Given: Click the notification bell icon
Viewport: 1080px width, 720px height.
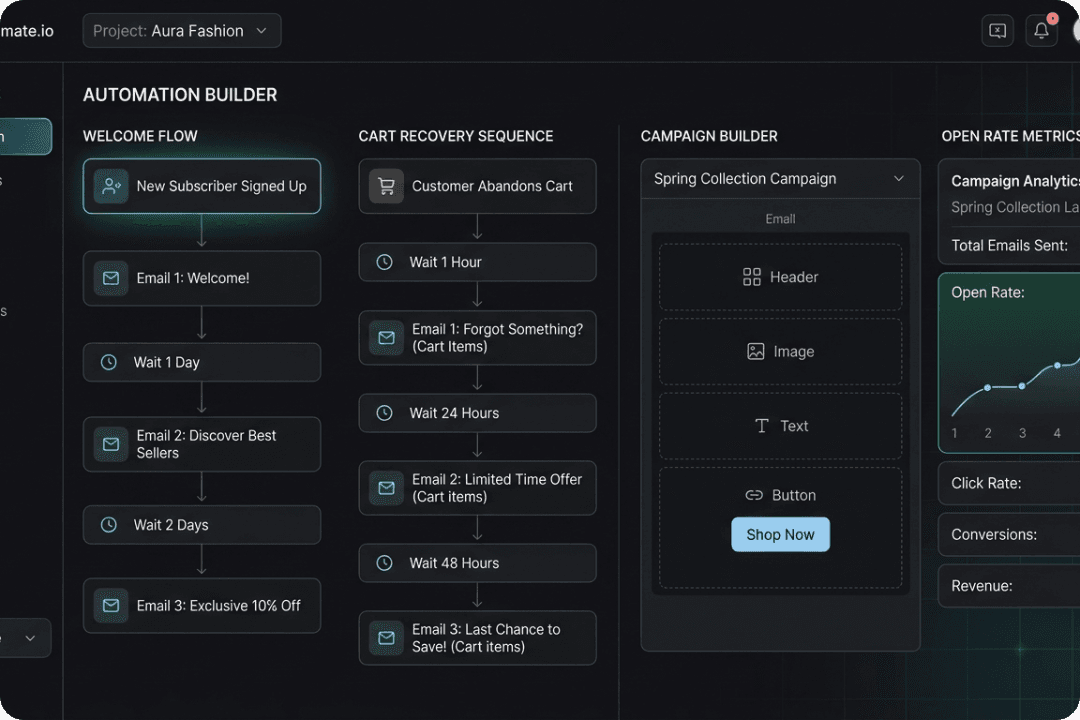Looking at the screenshot, I should 1041,31.
